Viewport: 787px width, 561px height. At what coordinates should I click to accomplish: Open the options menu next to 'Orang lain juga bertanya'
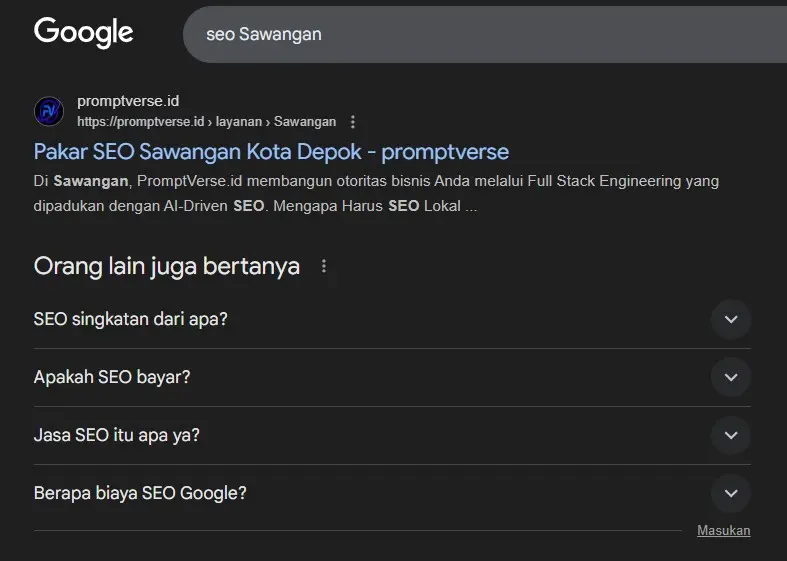tap(323, 266)
